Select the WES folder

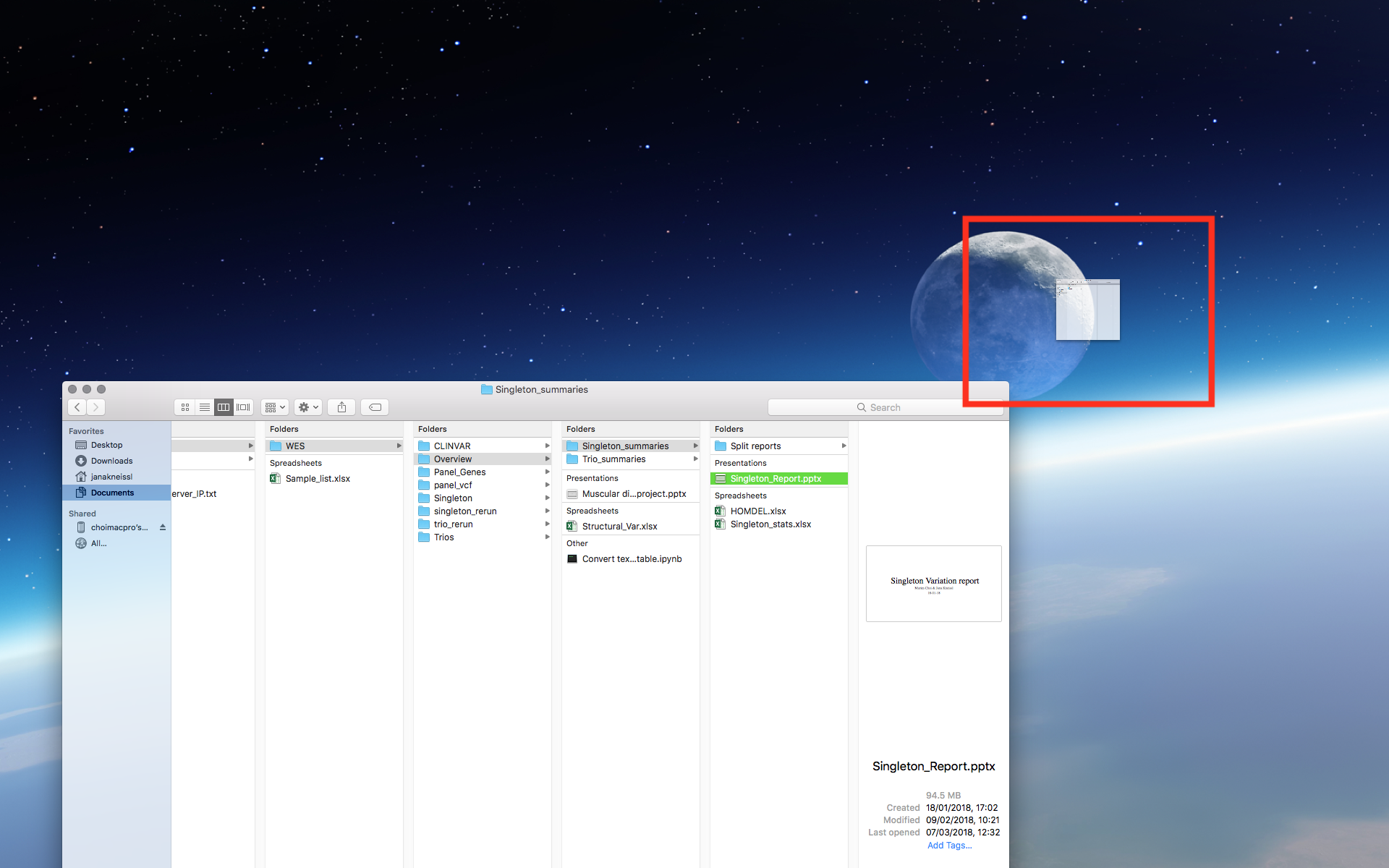pyautogui.click(x=334, y=446)
